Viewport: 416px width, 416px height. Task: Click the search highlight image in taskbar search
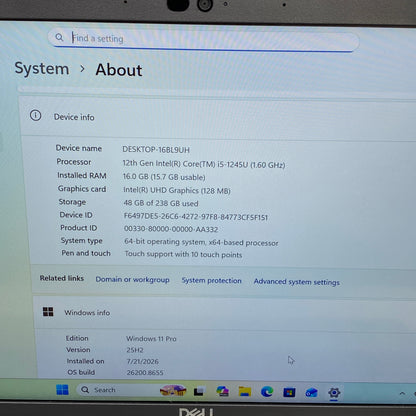(173, 390)
